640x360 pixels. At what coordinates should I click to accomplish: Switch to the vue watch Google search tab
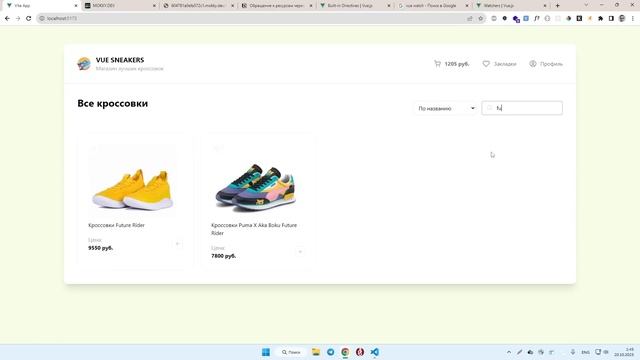(433, 6)
